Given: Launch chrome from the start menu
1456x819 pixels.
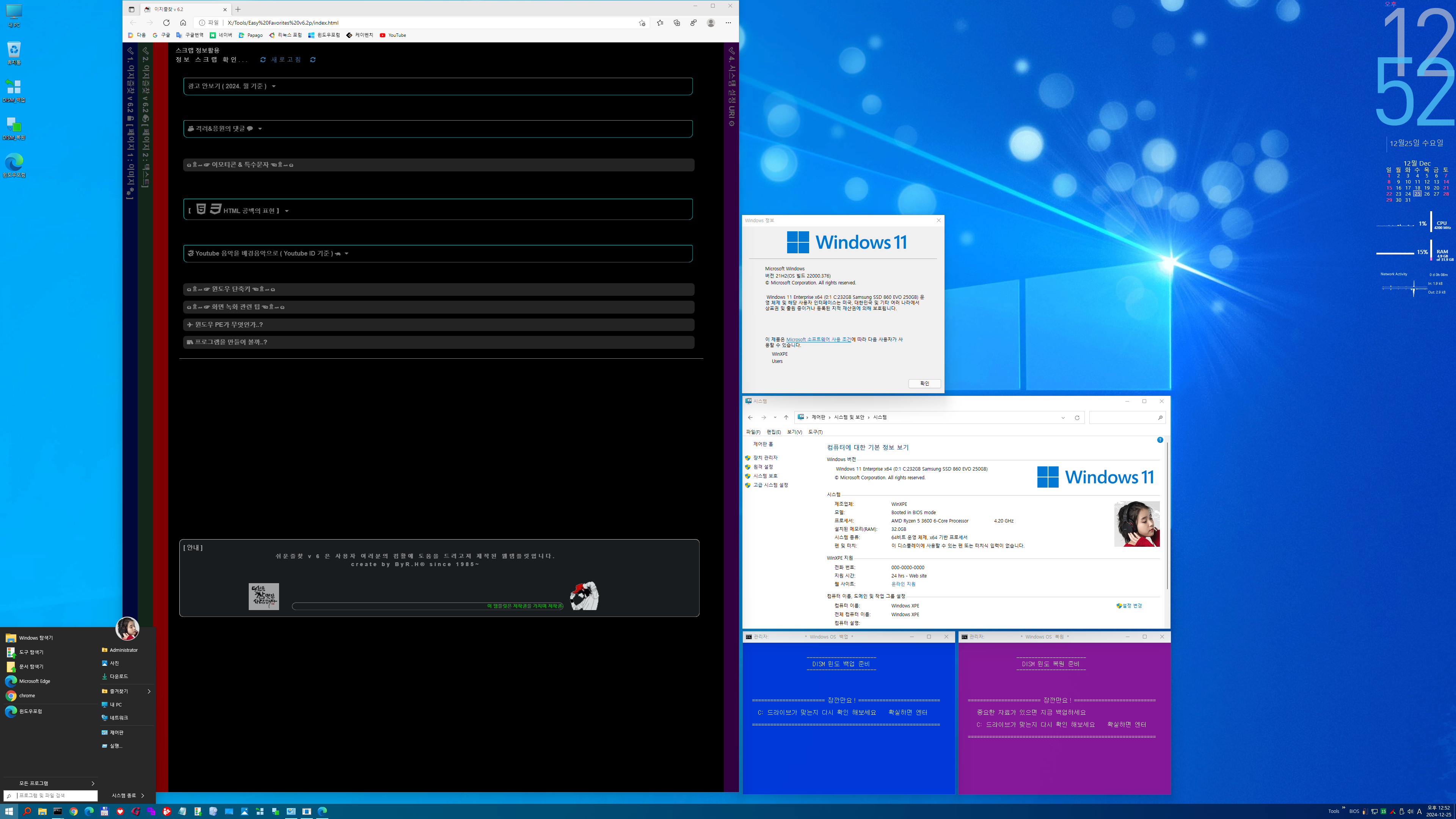Looking at the screenshot, I should pos(50,696).
